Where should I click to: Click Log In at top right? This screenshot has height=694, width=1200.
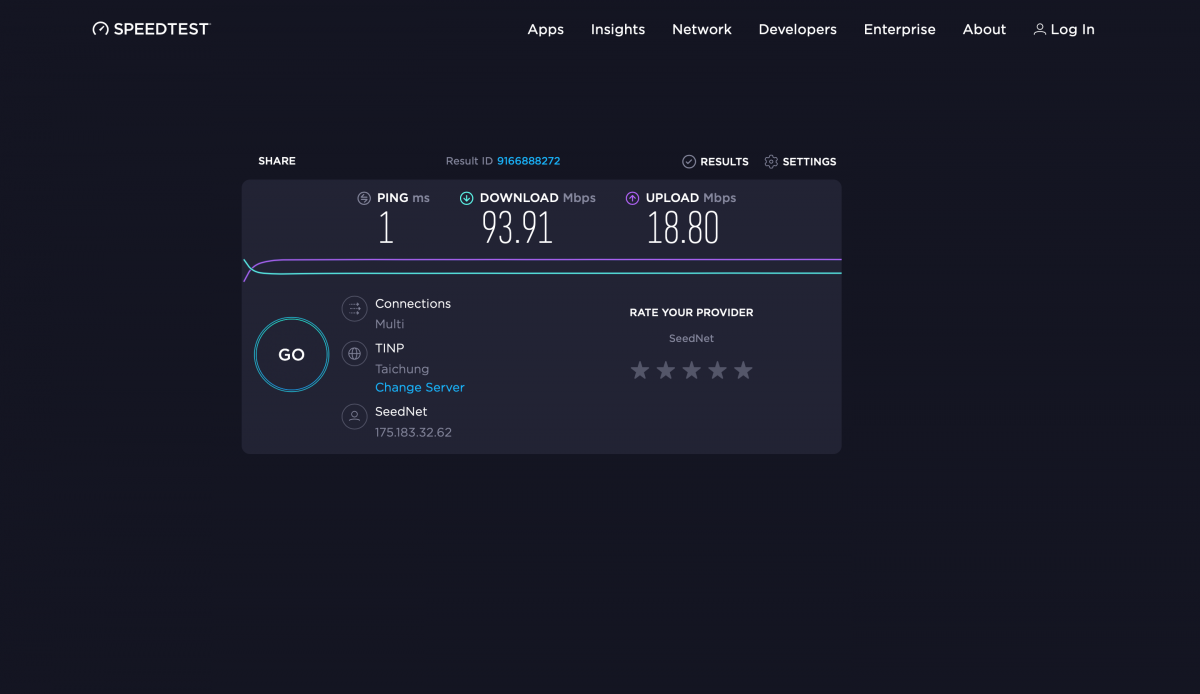[x=1064, y=29]
